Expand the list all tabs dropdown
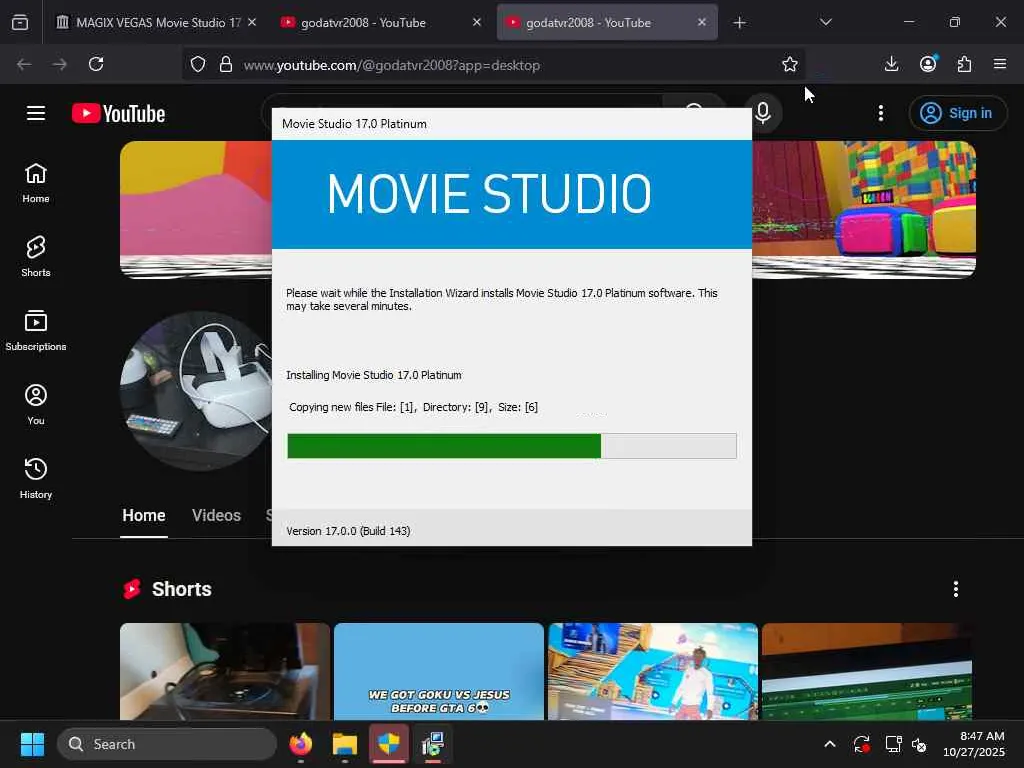 pyautogui.click(x=825, y=22)
